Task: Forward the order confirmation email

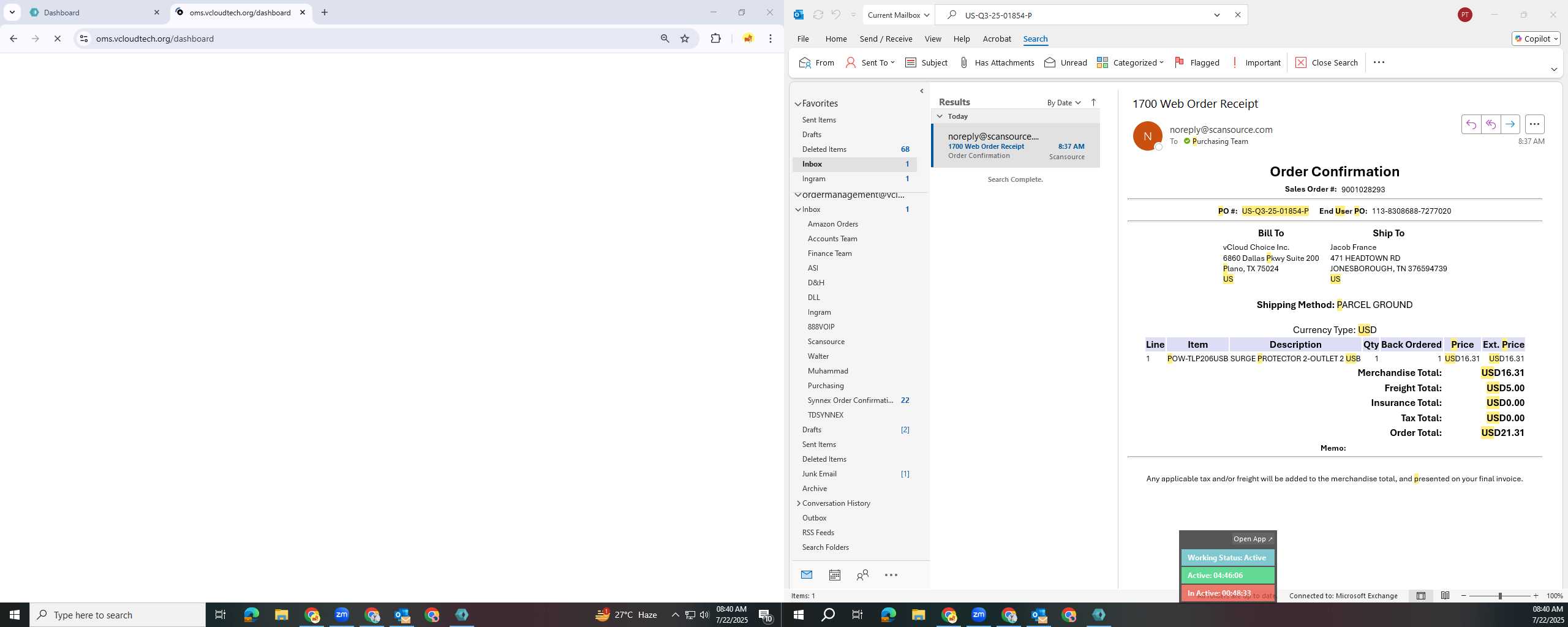Action: (x=1510, y=124)
